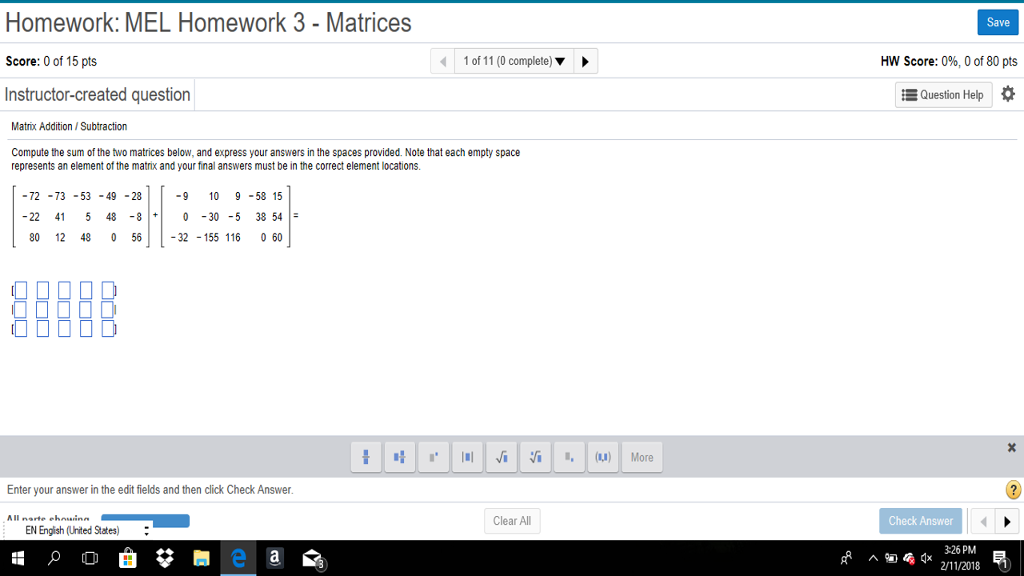Insert a subscript using the math palette
Viewport: 1024px width, 576px height.
(x=569, y=457)
